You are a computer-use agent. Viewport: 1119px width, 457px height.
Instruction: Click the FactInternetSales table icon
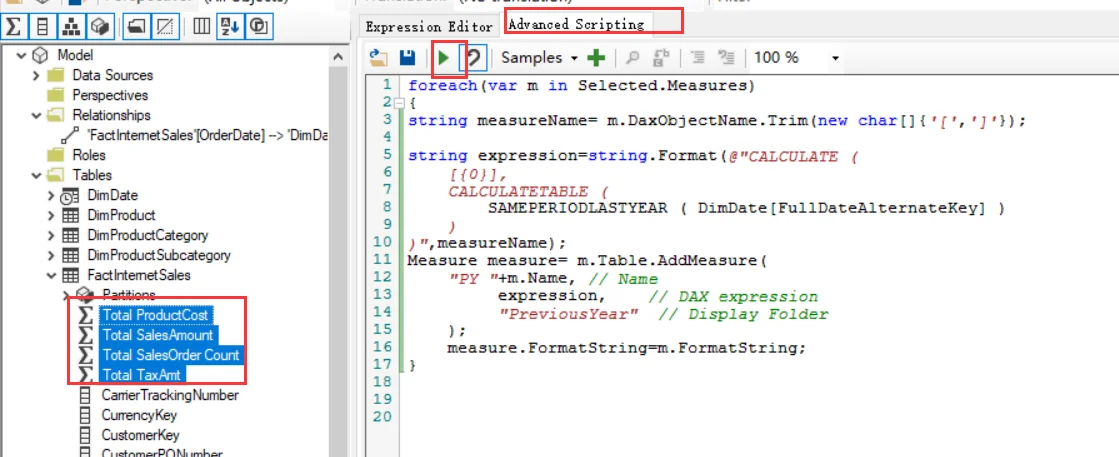(71, 275)
